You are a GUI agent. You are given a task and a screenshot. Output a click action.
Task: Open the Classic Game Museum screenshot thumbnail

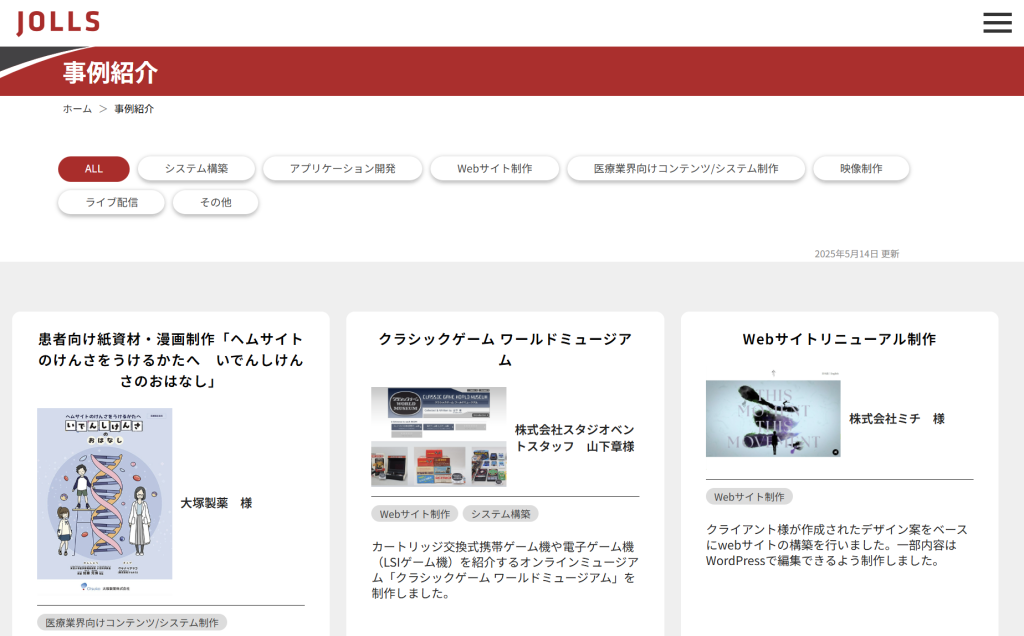(438, 437)
